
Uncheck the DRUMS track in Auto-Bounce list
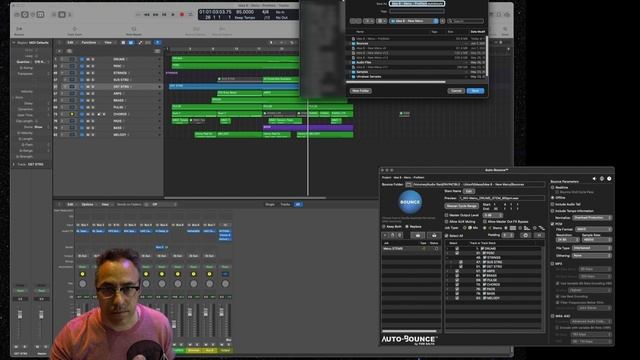457,248
